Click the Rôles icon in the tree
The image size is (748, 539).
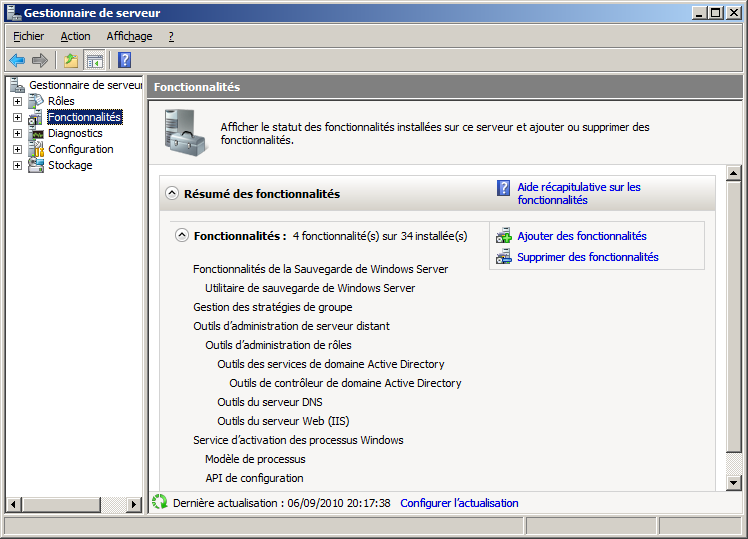coord(36,101)
